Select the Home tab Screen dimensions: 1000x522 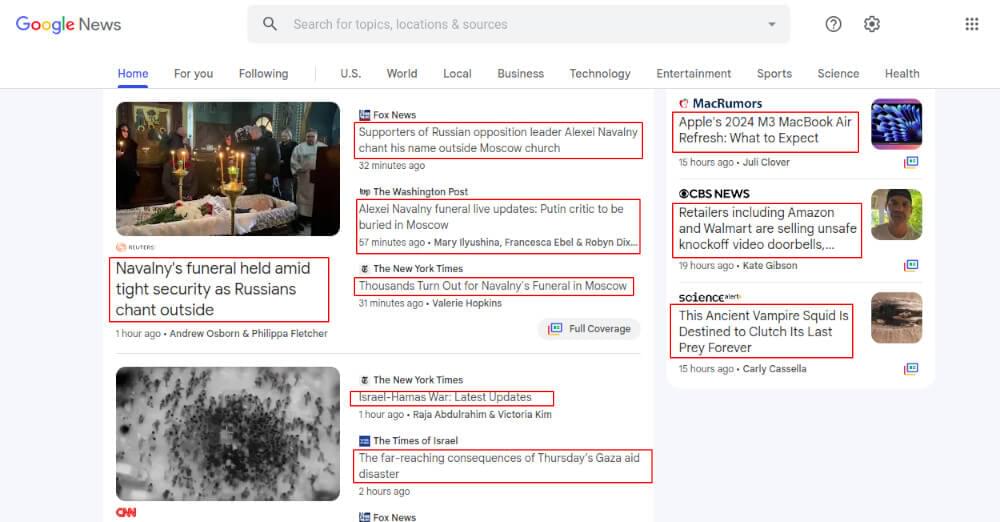pos(133,73)
